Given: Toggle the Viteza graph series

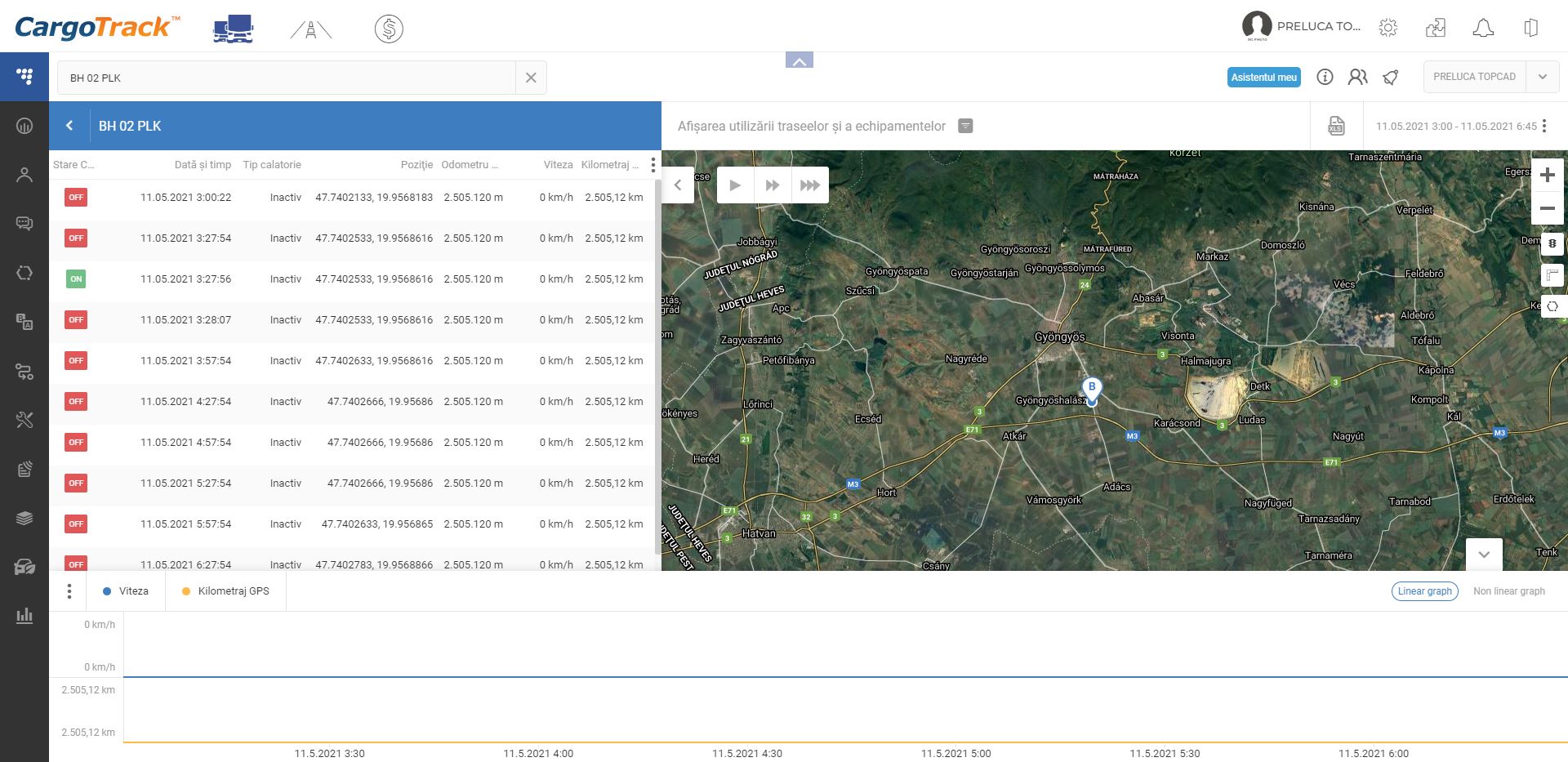Looking at the screenshot, I should pos(126,591).
